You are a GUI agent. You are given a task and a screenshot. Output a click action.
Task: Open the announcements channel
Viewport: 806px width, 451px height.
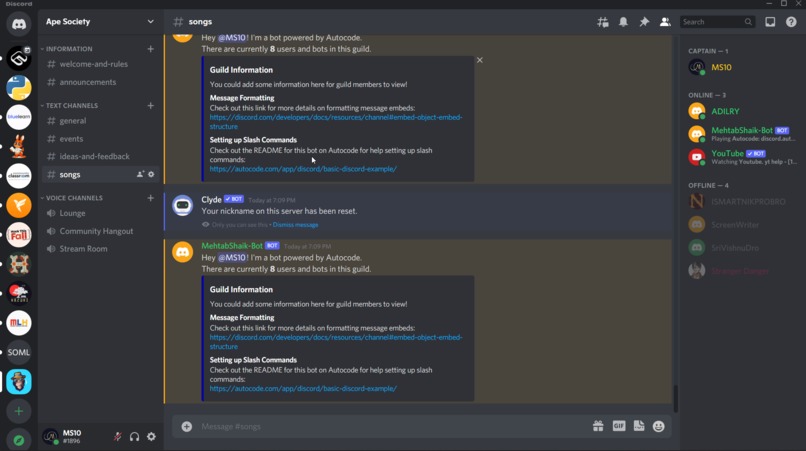pyautogui.click(x=100, y=82)
